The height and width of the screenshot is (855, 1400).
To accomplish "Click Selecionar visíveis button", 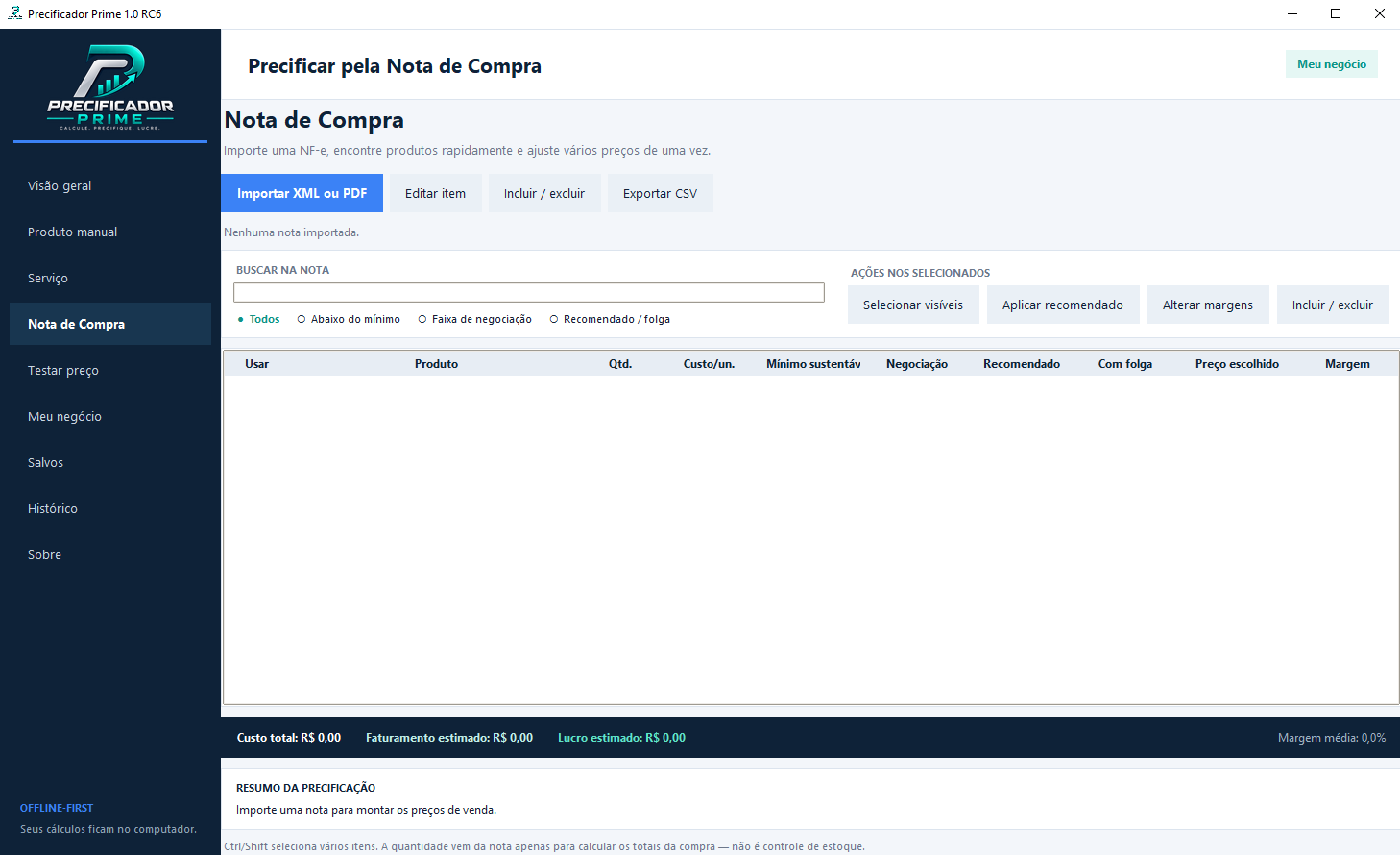I will (913, 305).
